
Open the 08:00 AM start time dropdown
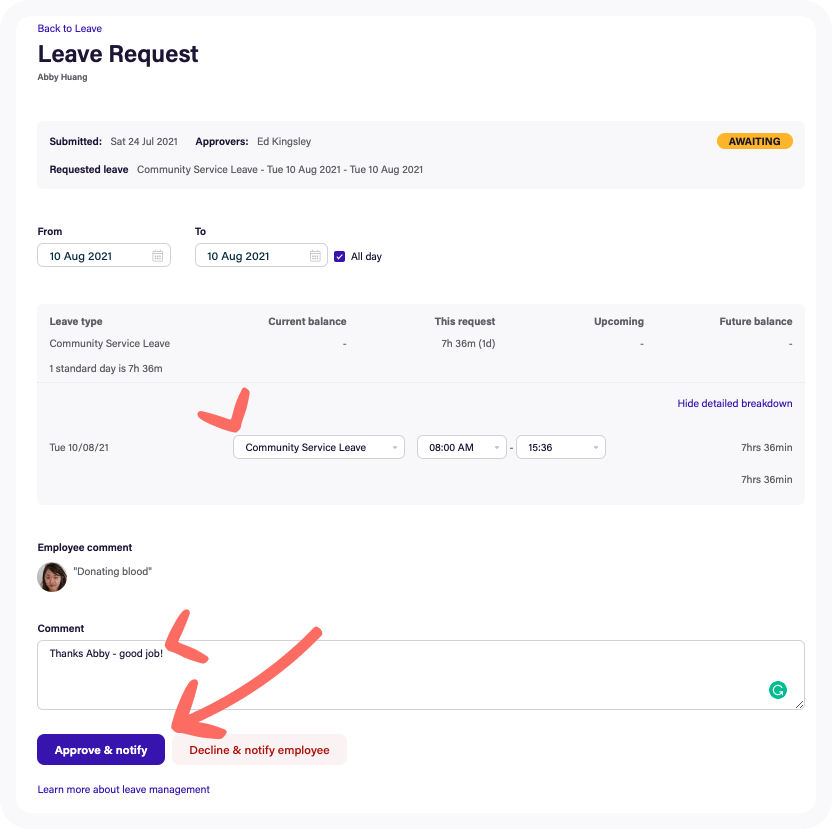461,447
